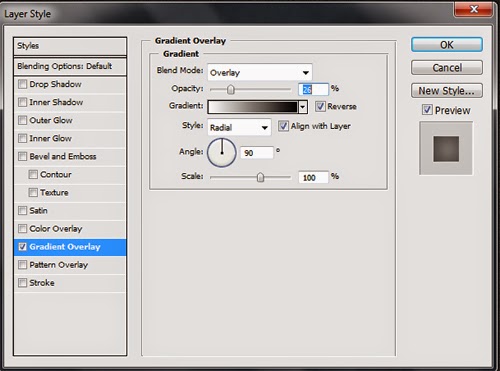Click the angle dial control
Viewport: 500px width, 371px height.
pyautogui.click(x=222, y=153)
